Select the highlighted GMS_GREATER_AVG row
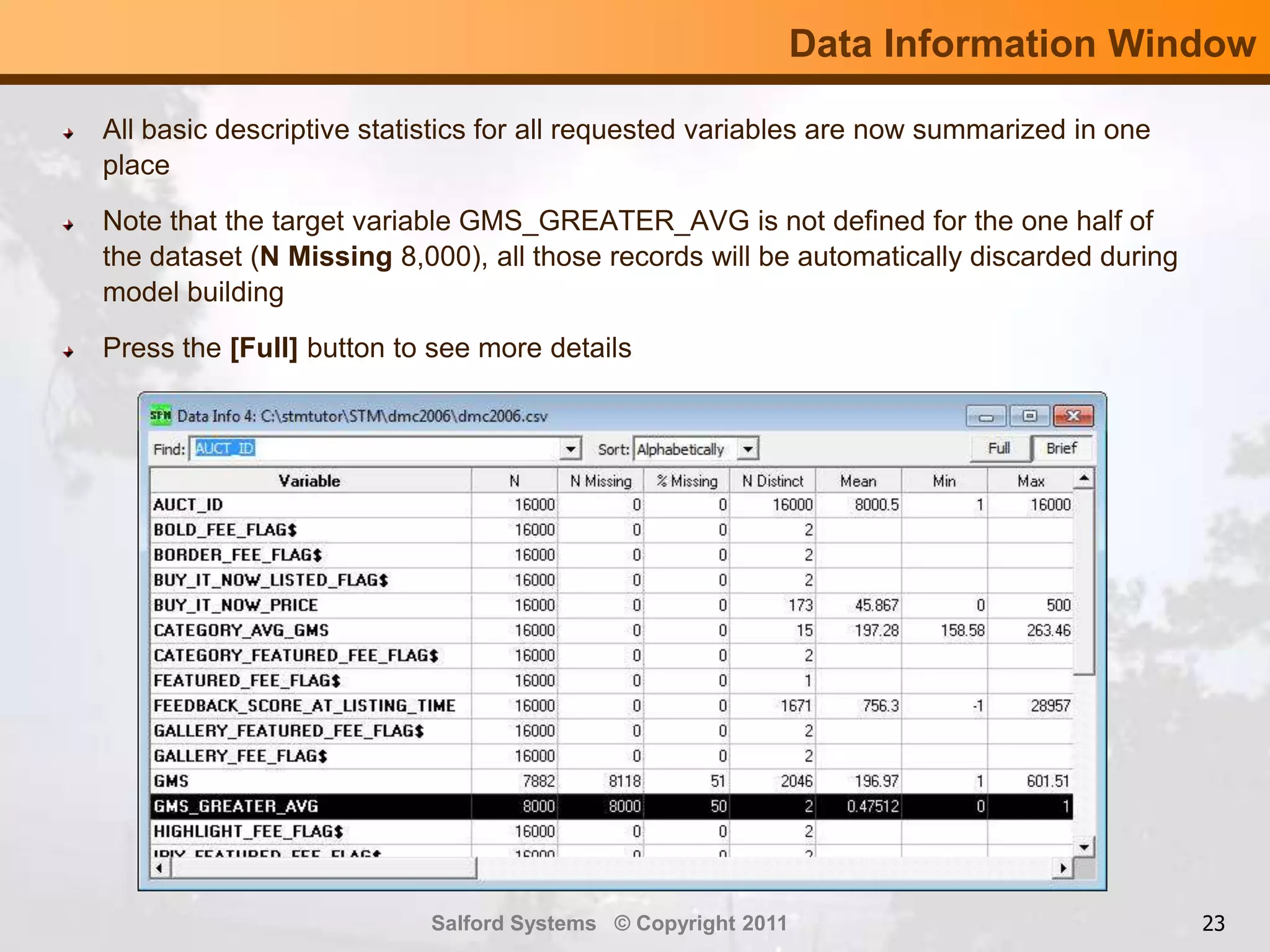Image resolution: width=1270 pixels, height=952 pixels. pyautogui.click(x=611, y=806)
